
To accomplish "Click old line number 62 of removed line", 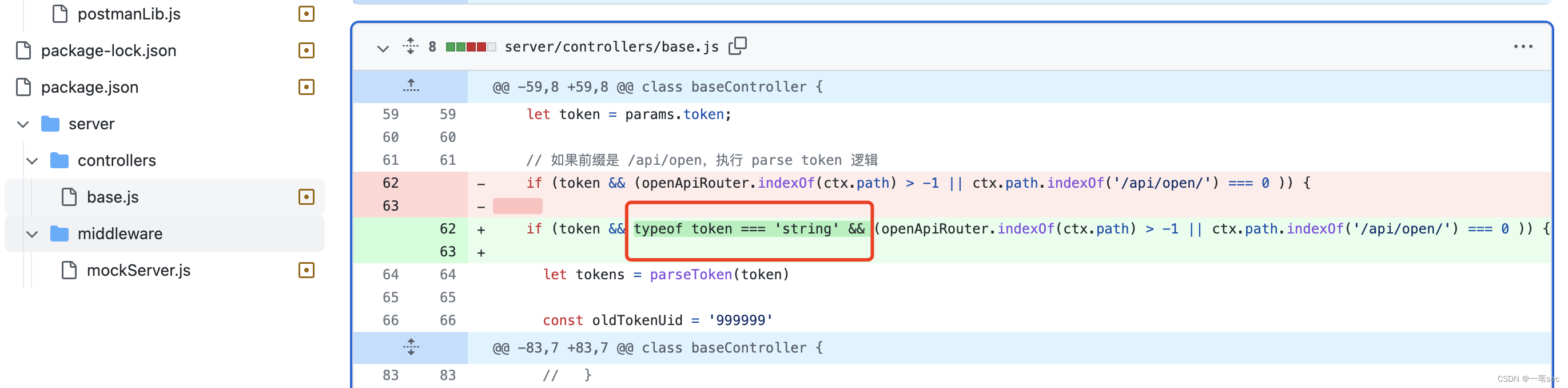I will pos(390,183).
